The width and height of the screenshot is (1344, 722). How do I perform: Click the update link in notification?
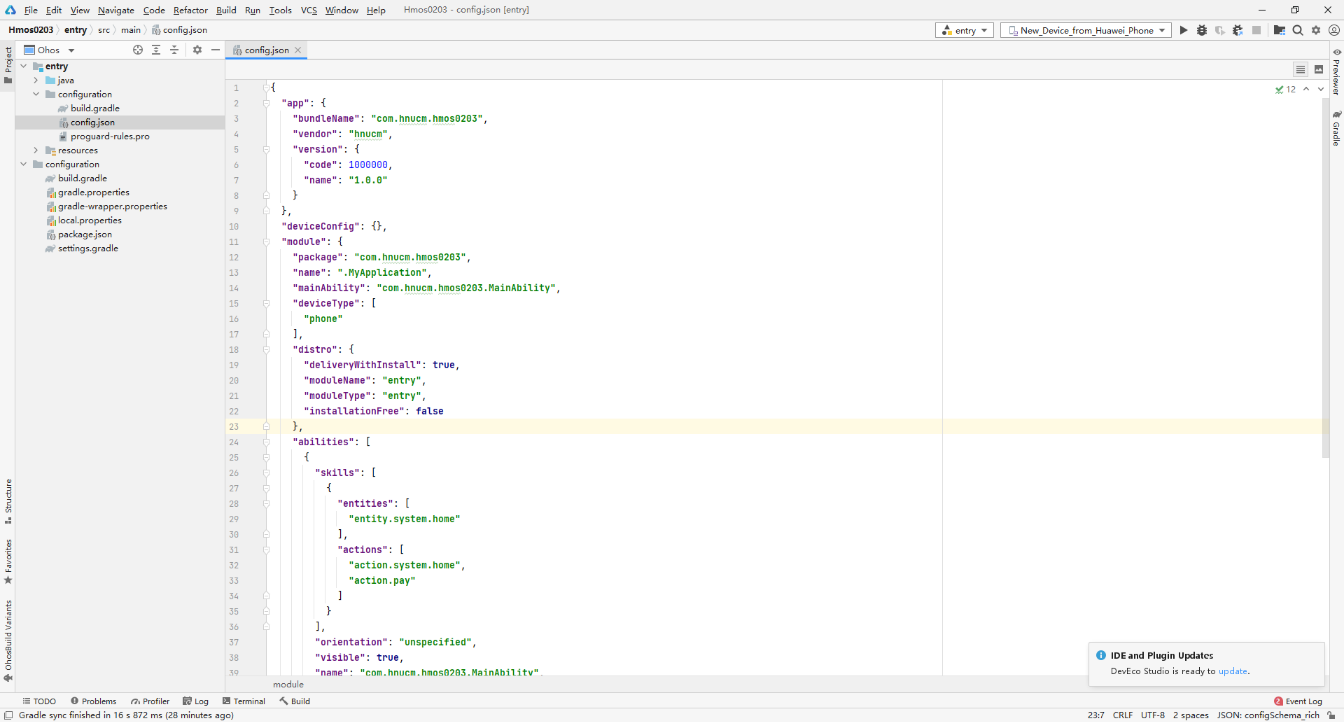(x=1232, y=671)
